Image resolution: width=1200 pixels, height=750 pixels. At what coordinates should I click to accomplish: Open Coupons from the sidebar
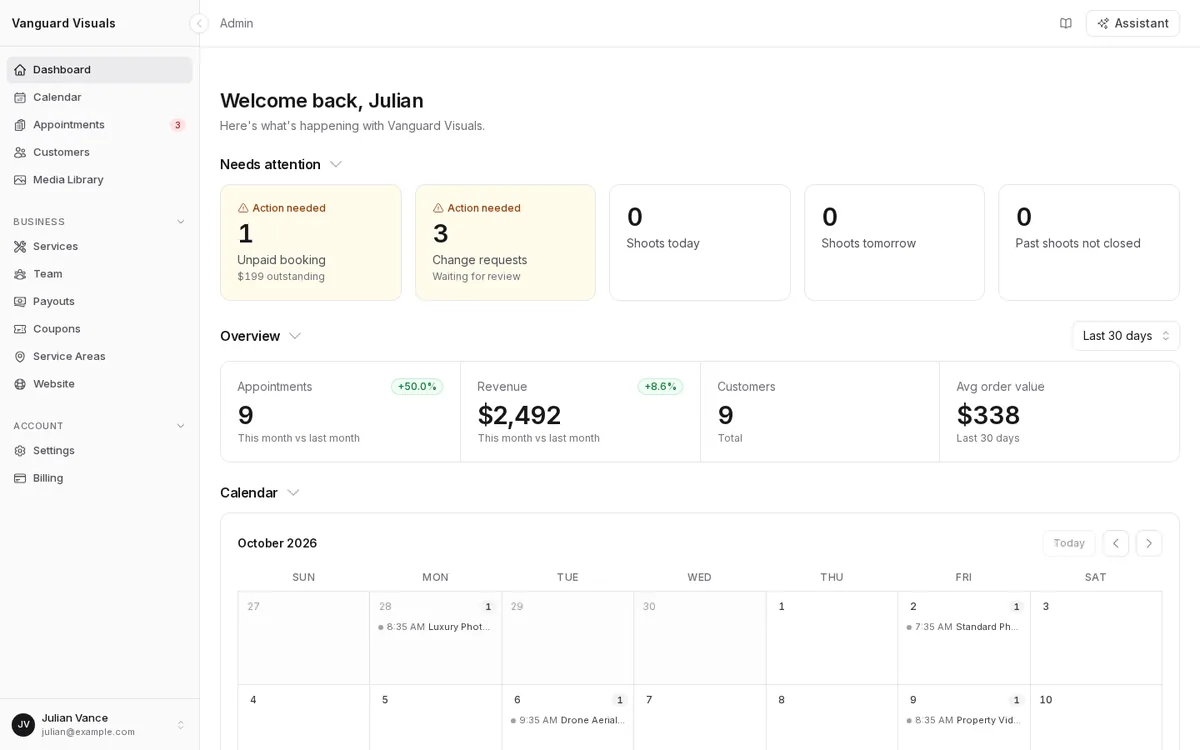click(99, 329)
